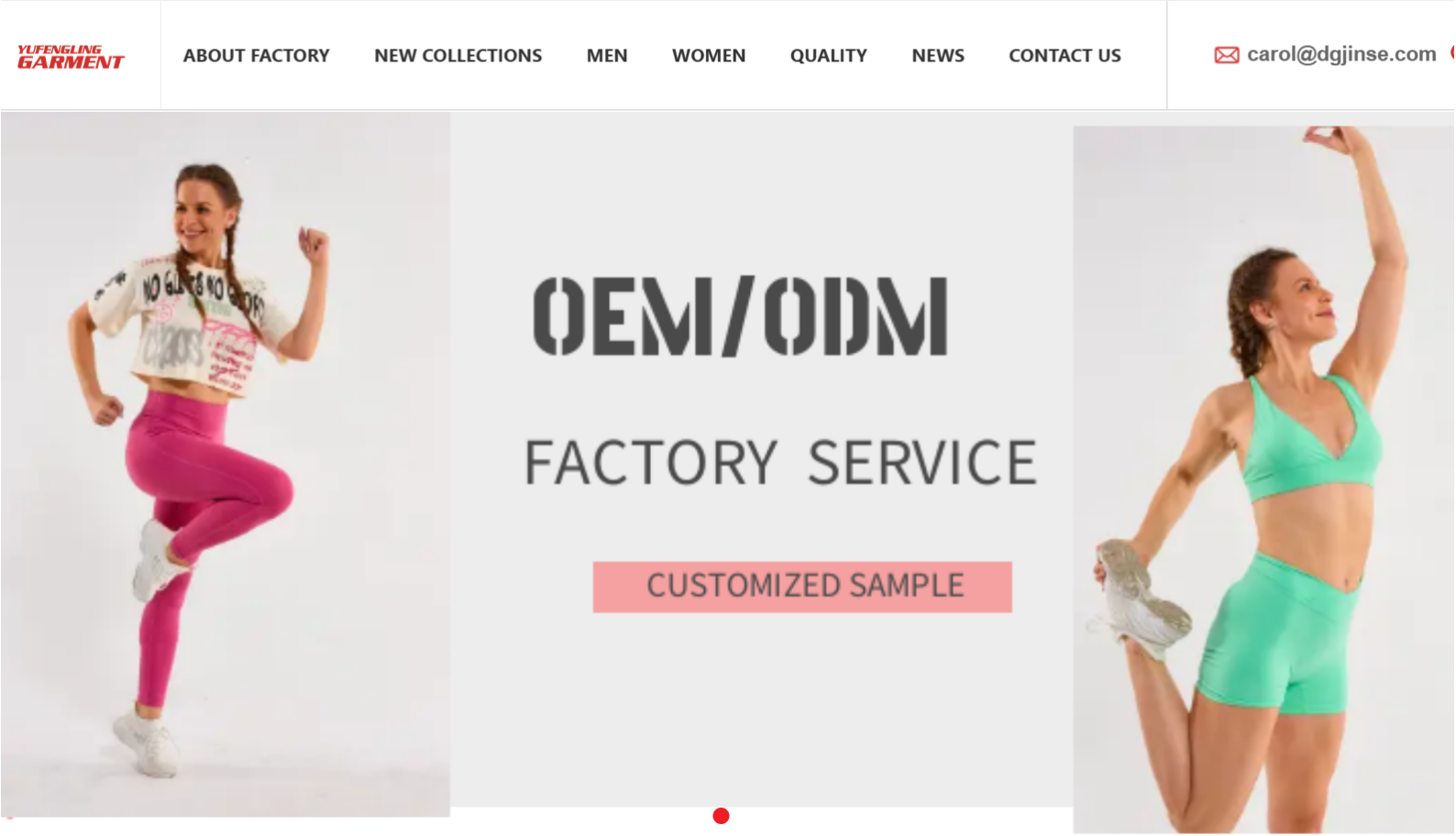
Task: Open the News page
Action: [938, 55]
